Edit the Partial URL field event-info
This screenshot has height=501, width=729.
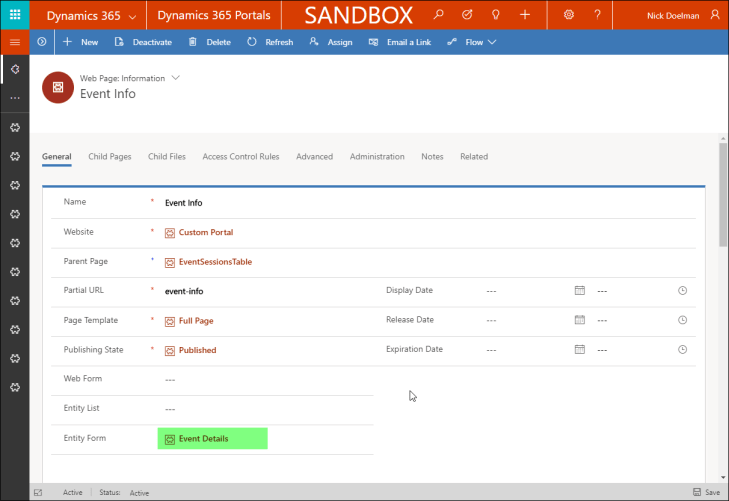pyautogui.click(x=267, y=291)
